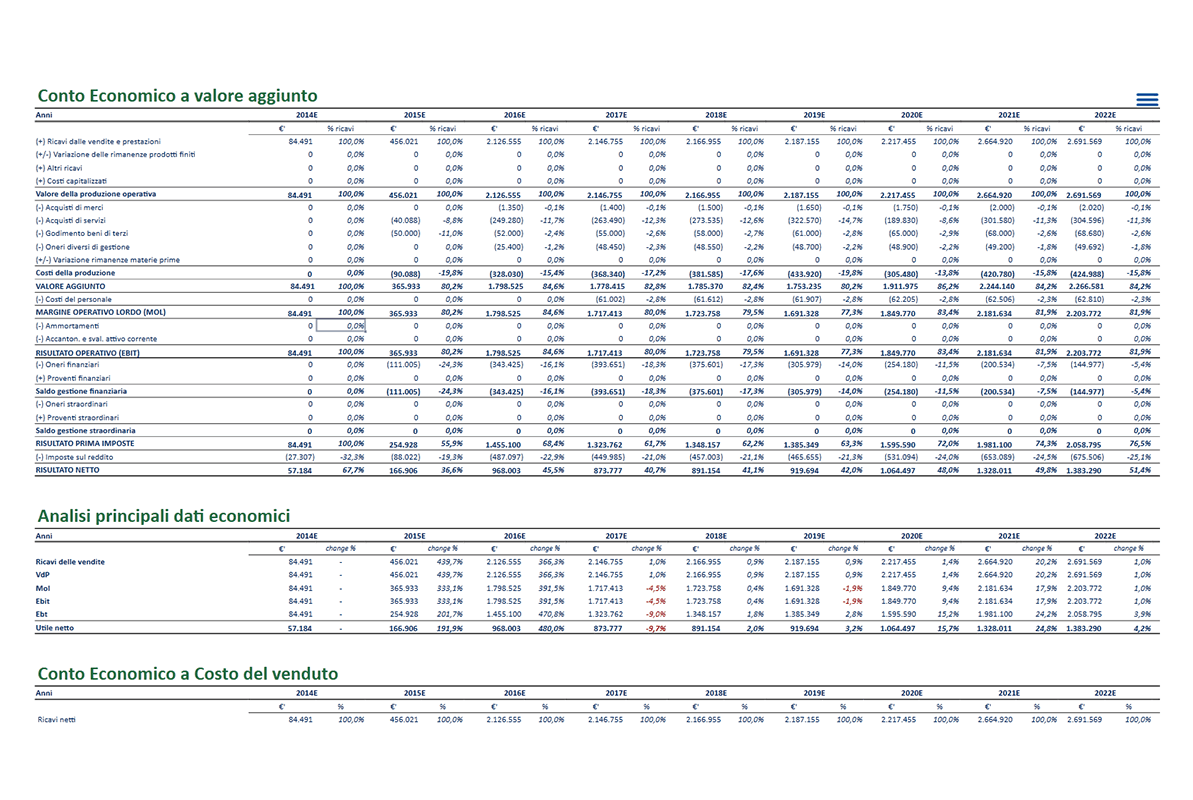Image resolution: width=1193 pixels, height=800 pixels.
Task: Select the 'Analisi principali dati economici' heading
Action: [164, 516]
